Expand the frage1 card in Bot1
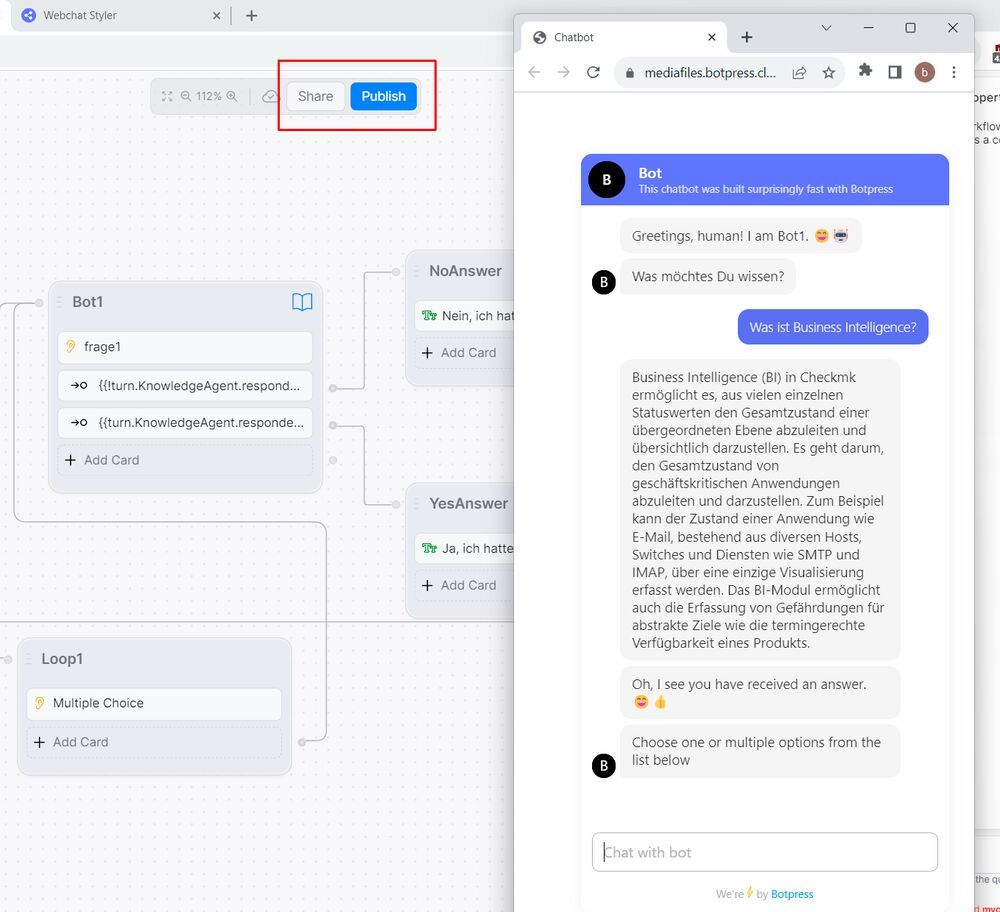 pos(184,346)
